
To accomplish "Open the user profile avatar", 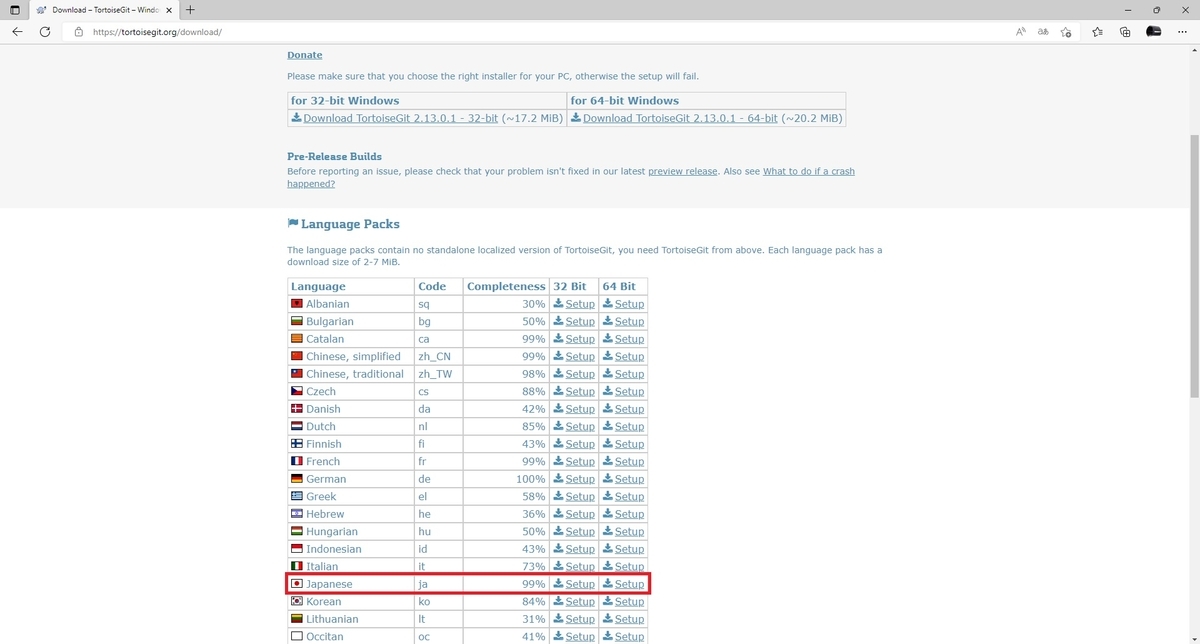I will click(x=1153, y=32).
